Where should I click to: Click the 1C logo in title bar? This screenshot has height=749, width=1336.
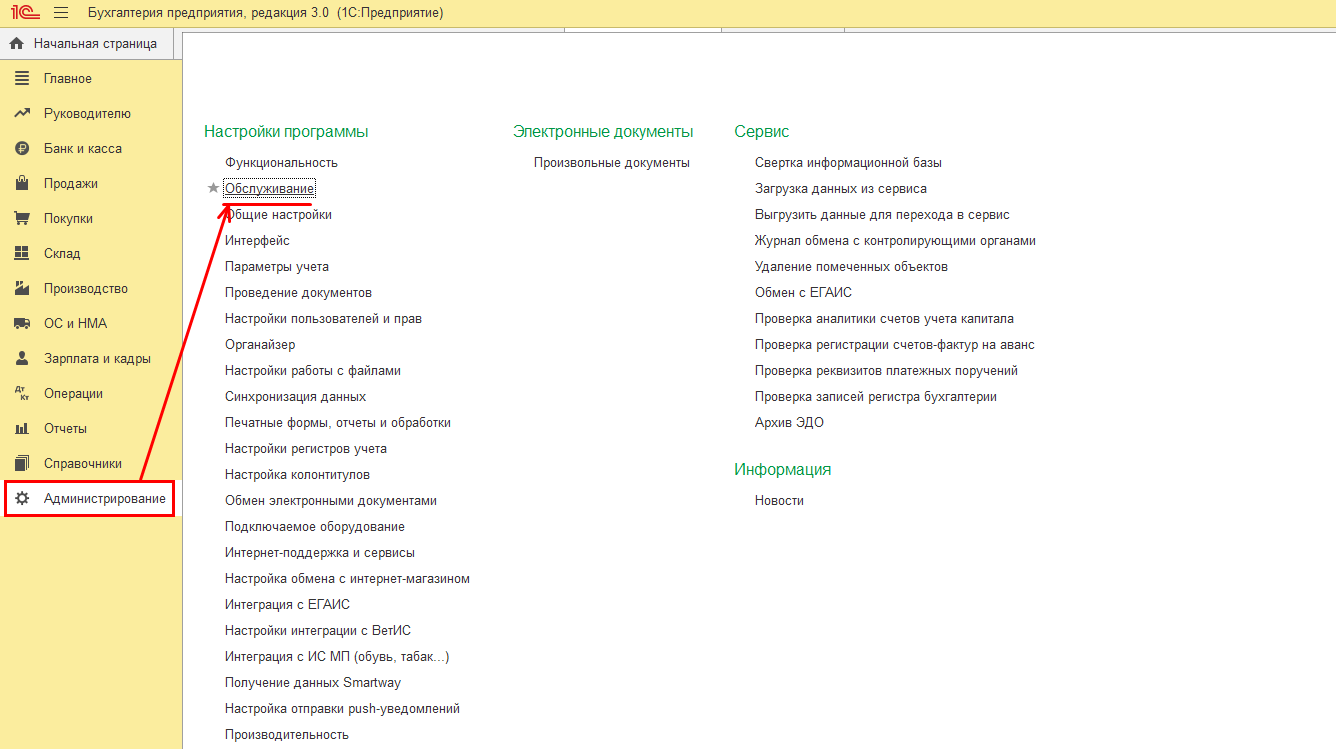(26, 12)
